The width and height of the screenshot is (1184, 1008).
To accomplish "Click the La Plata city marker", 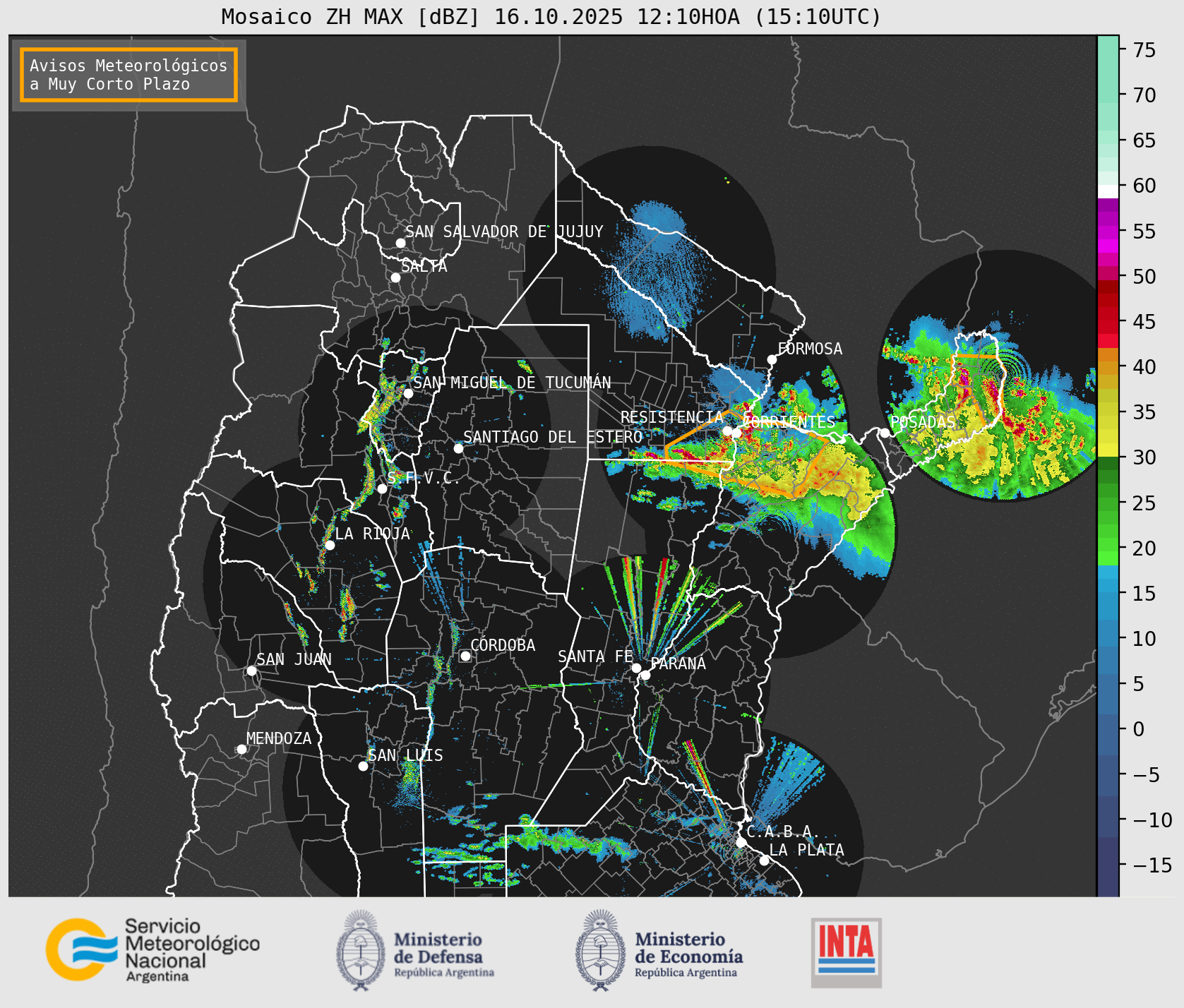I will click(764, 860).
